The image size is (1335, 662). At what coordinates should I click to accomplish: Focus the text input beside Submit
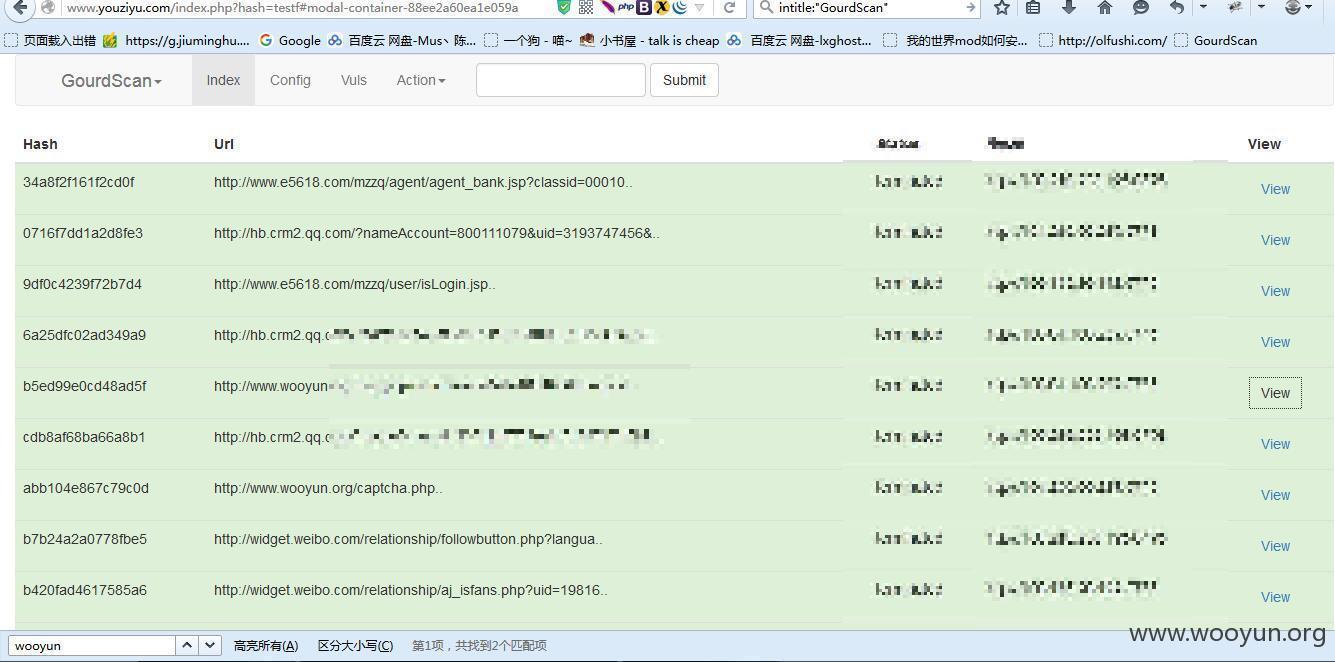point(560,80)
